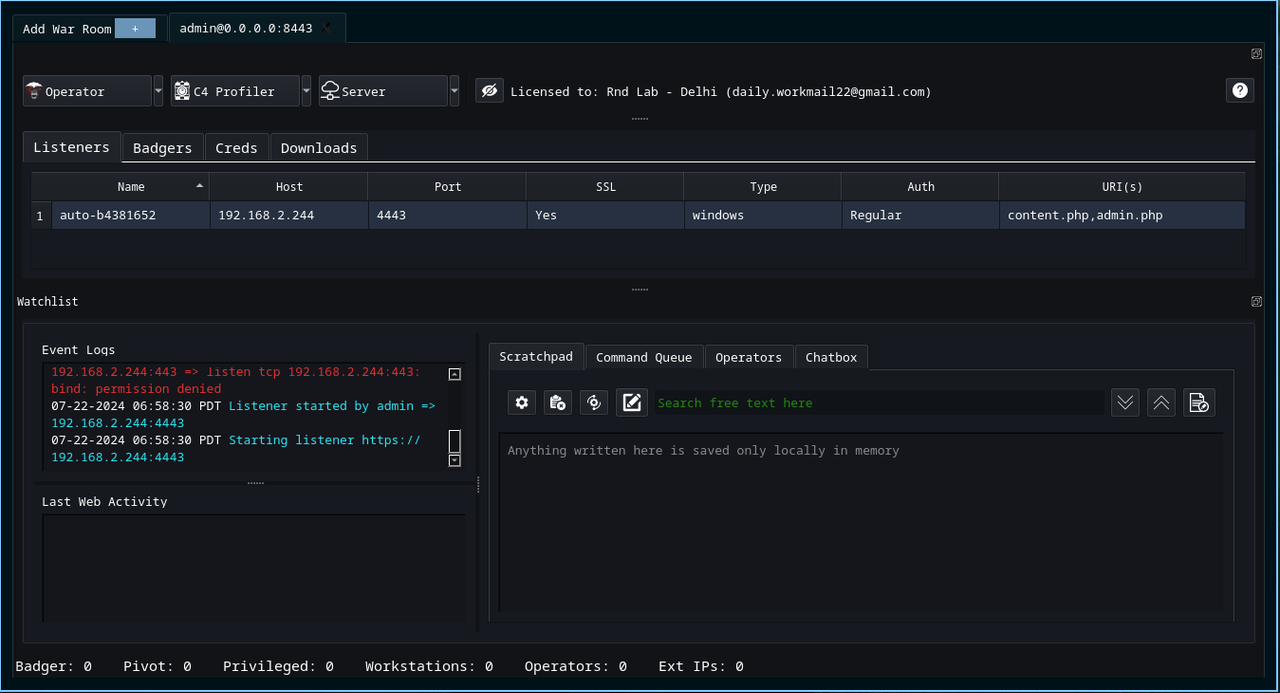
Task: Click the Workstations: 0 status entry
Action: click(x=429, y=666)
